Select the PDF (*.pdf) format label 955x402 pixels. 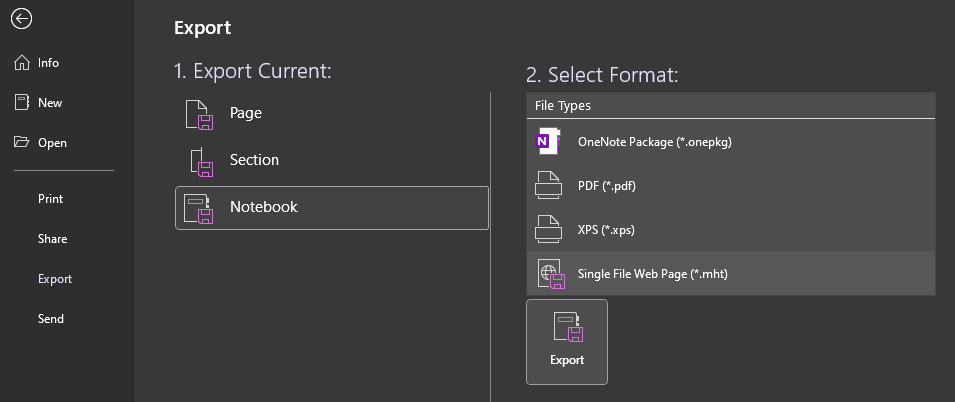coord(607,186)
